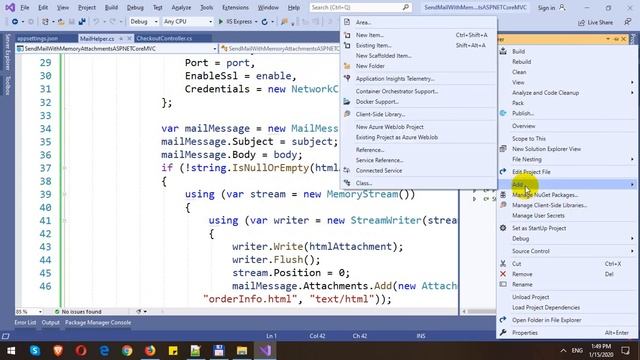Expand the View submenu
The image size is (640, 360).
[x=632, y=82]
